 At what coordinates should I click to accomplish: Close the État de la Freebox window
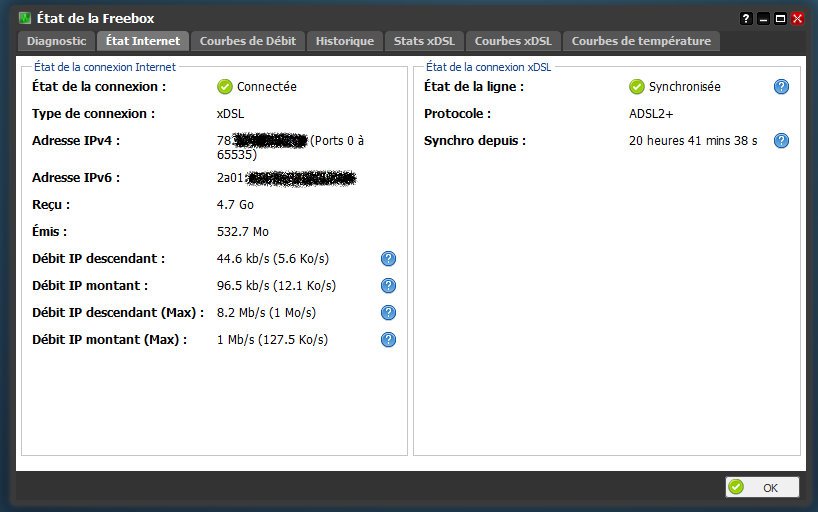point(797,19)
